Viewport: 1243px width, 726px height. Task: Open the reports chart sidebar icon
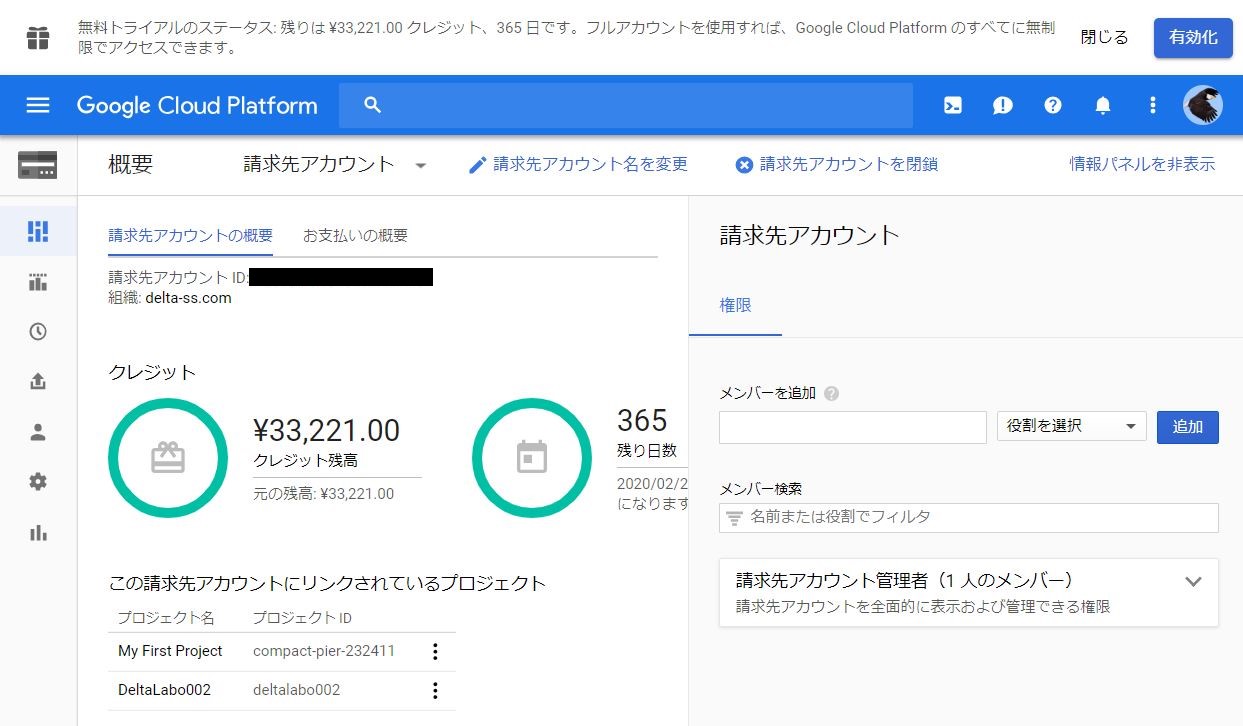38,282
